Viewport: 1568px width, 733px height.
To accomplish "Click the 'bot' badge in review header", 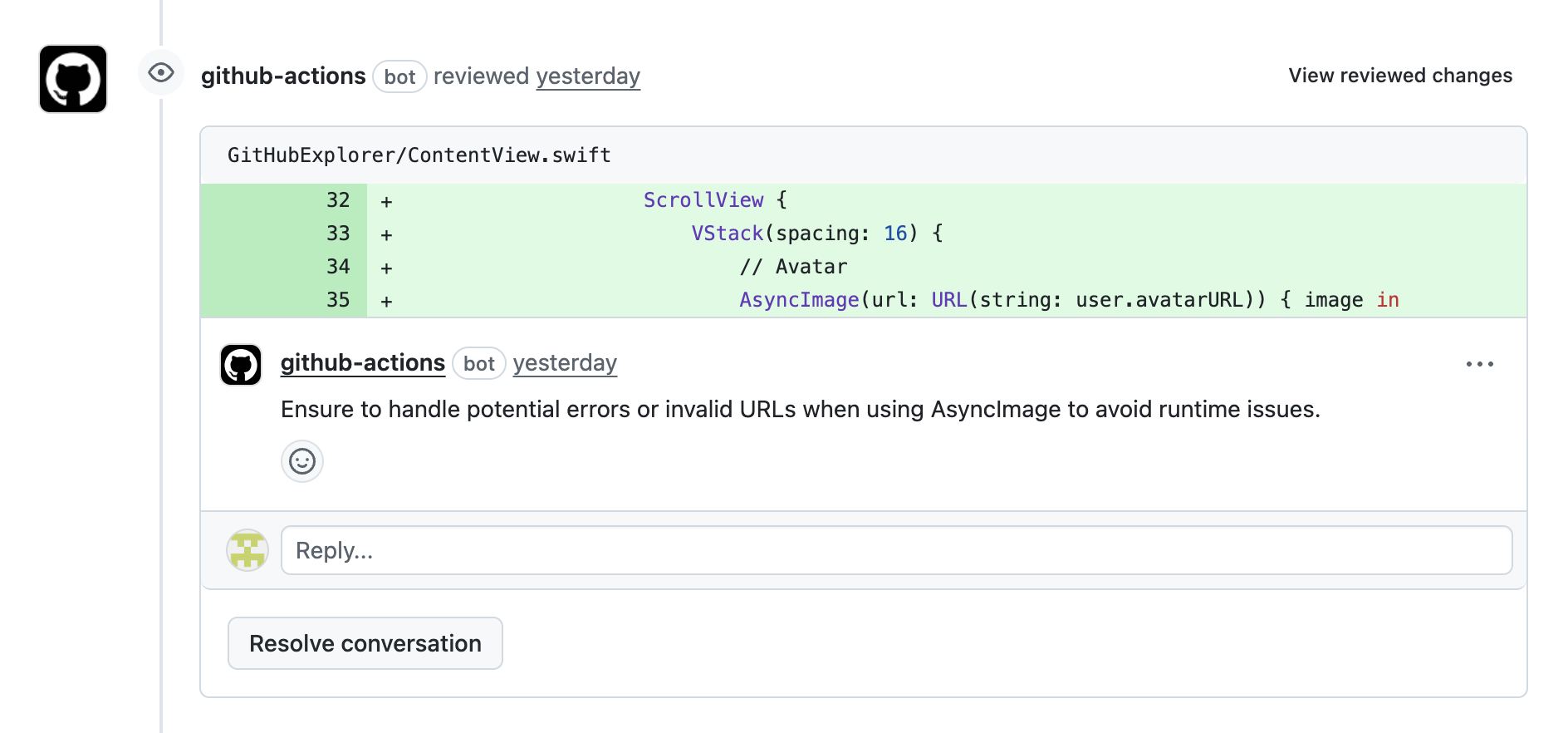I will coord(399,76).
